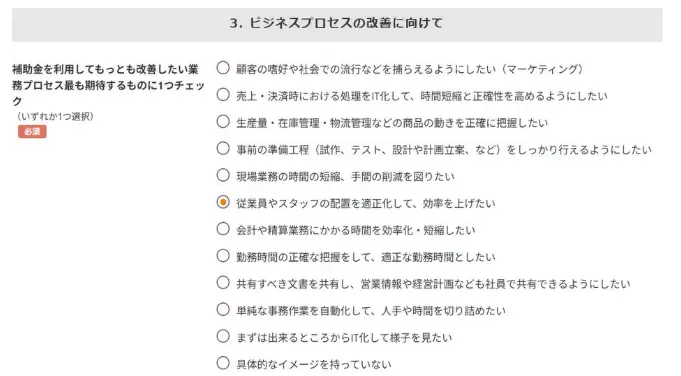Select 生産量・在庫管理・物流管理 radio option
The width and height of the screenshot is (681, 376).
223,122
